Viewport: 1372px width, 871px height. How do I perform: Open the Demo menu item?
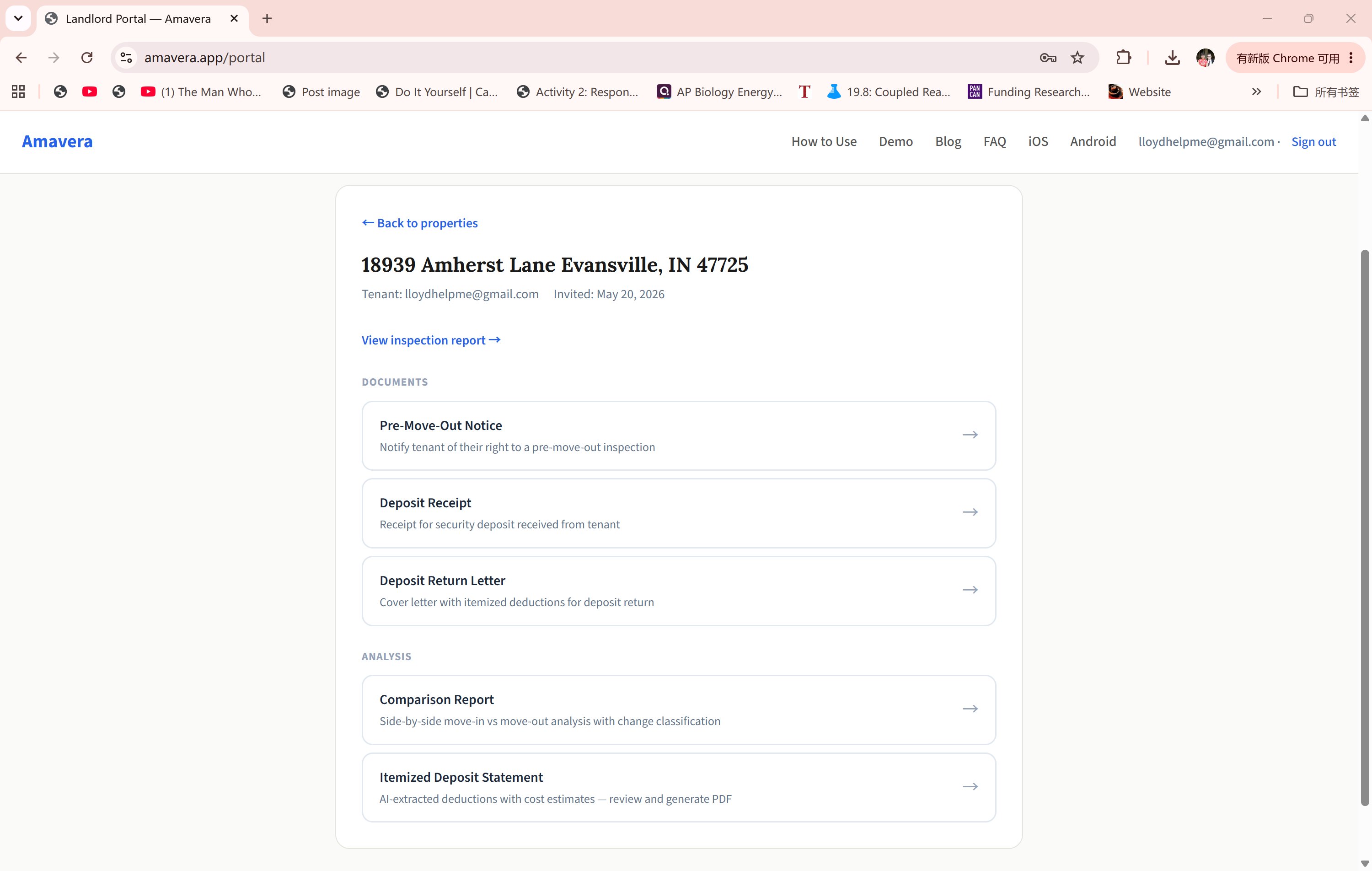click(x=895, y=141)
